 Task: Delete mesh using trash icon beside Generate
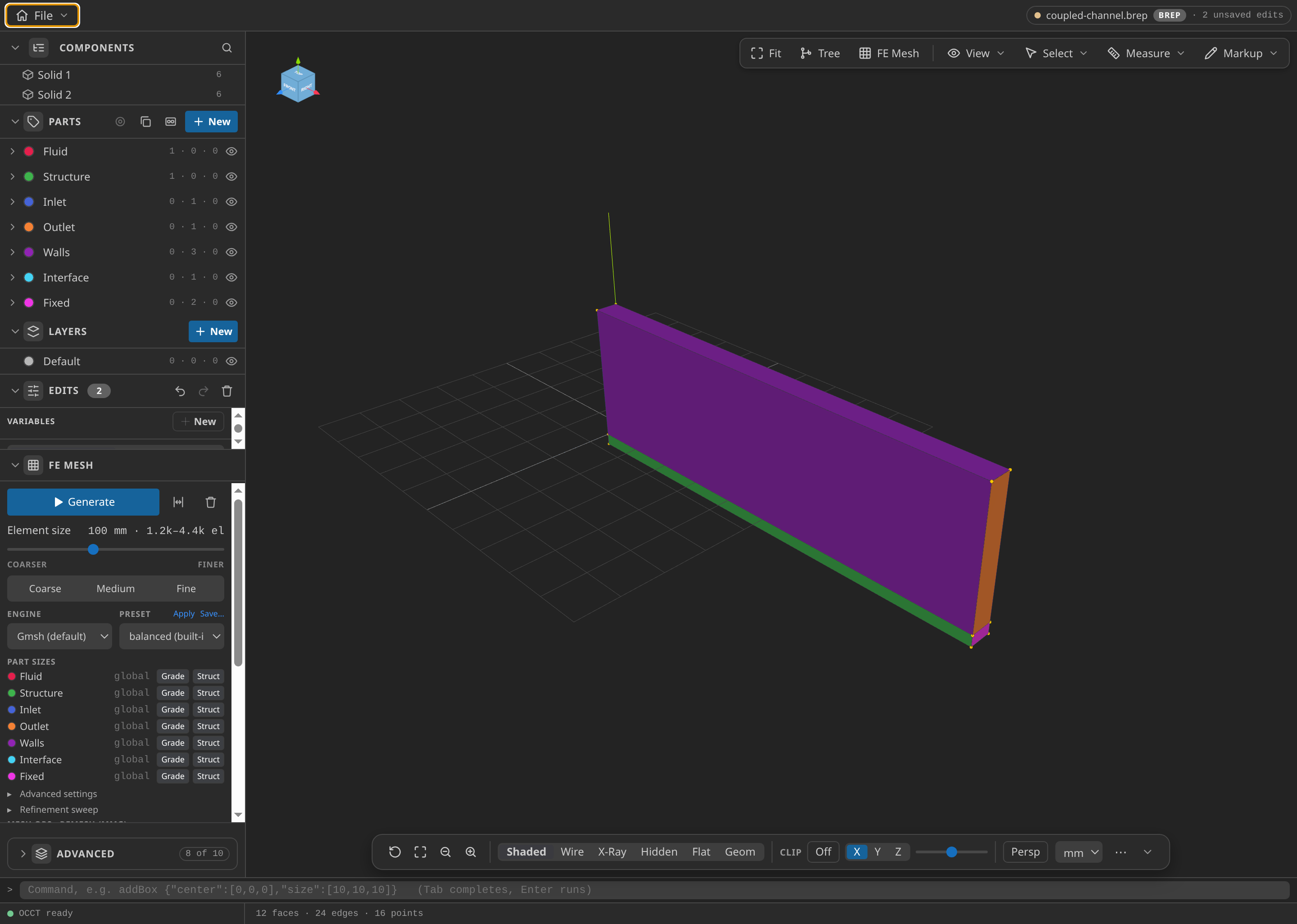(210, 502)
